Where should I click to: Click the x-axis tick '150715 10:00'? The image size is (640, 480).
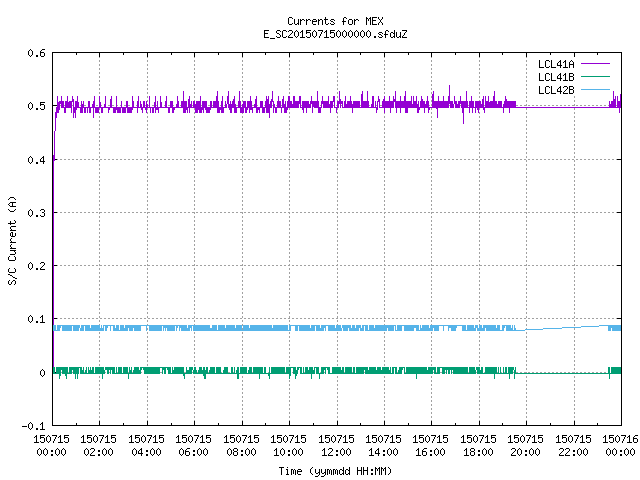click(x=288, y=446)
